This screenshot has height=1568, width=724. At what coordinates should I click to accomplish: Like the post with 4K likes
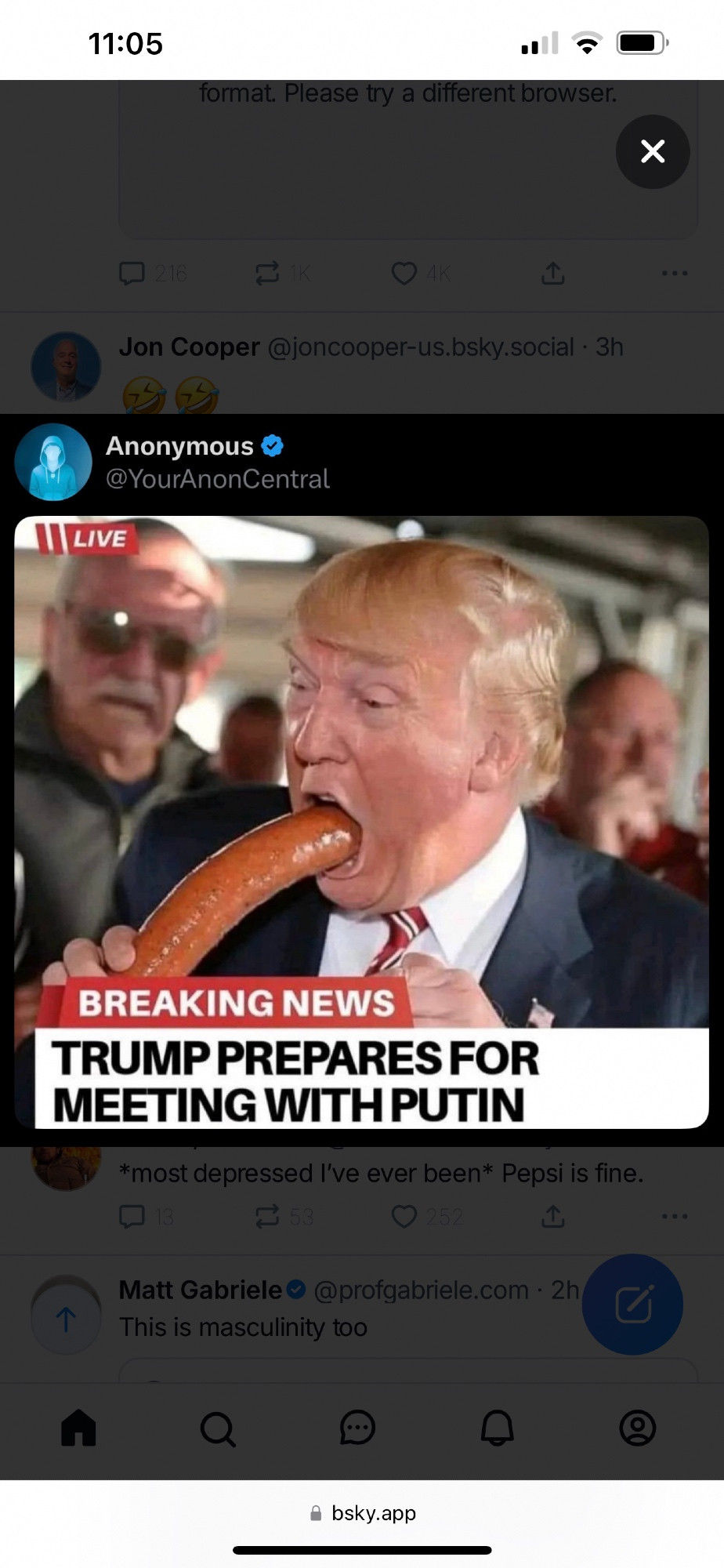coord(421,273)
